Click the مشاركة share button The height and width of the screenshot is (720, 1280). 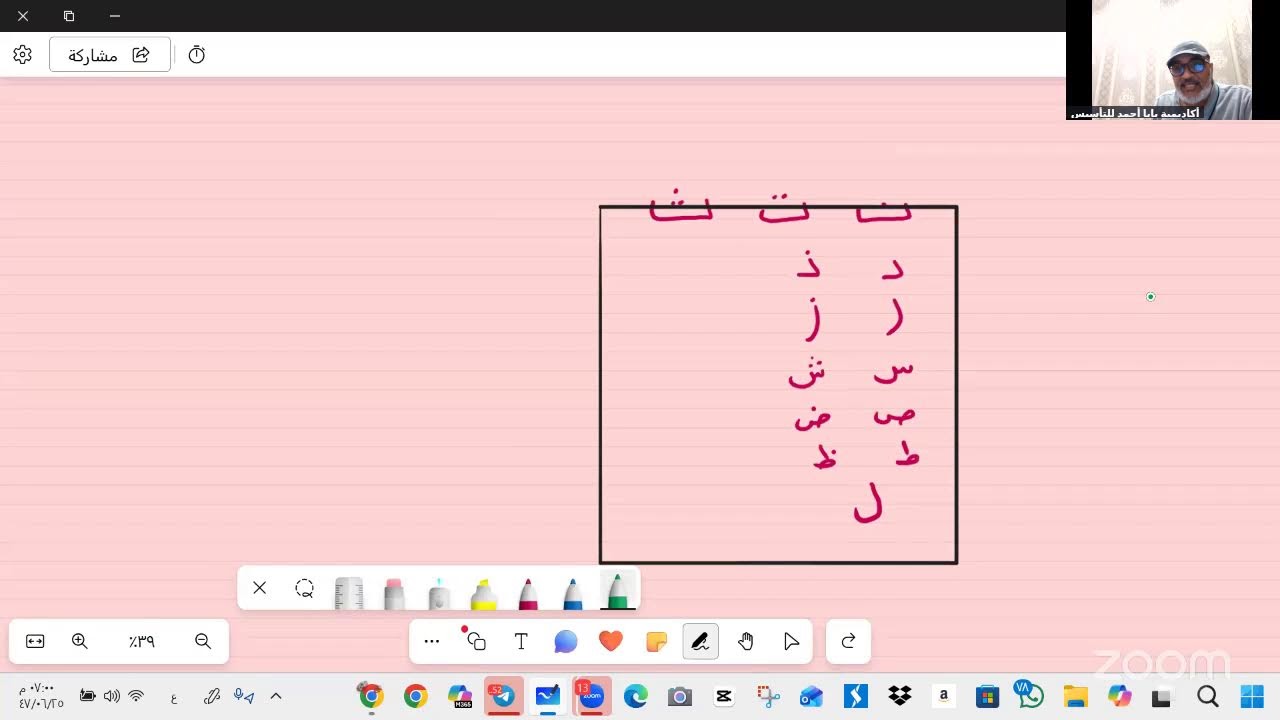(x=110, y=55)
